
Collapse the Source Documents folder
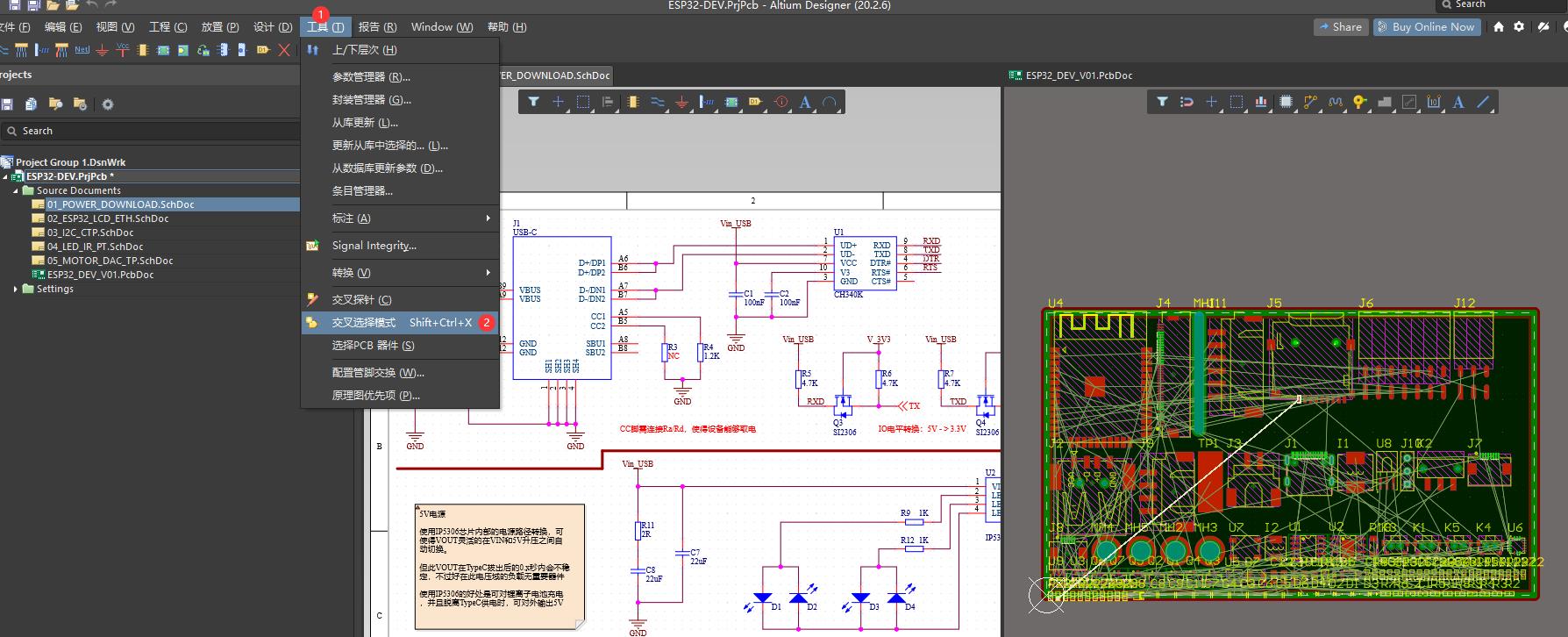click(16, 190)
